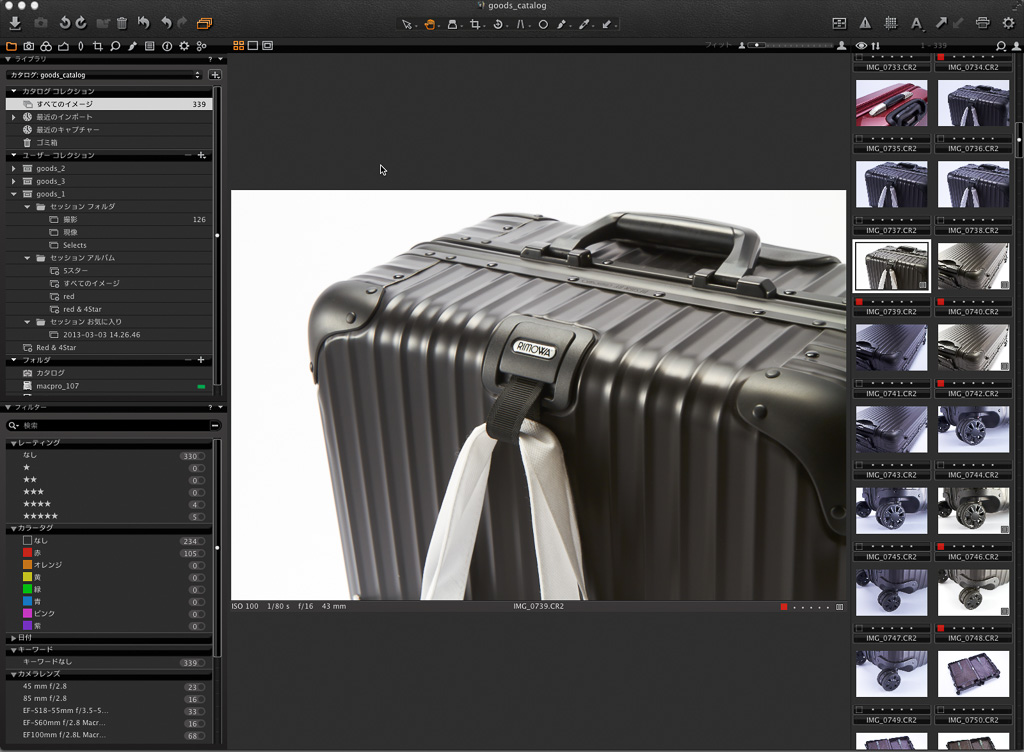This screenshot has height=752, width=1024.
Task: Toggle the browser eye visibility icon
Action: click(x=861, y=46)
